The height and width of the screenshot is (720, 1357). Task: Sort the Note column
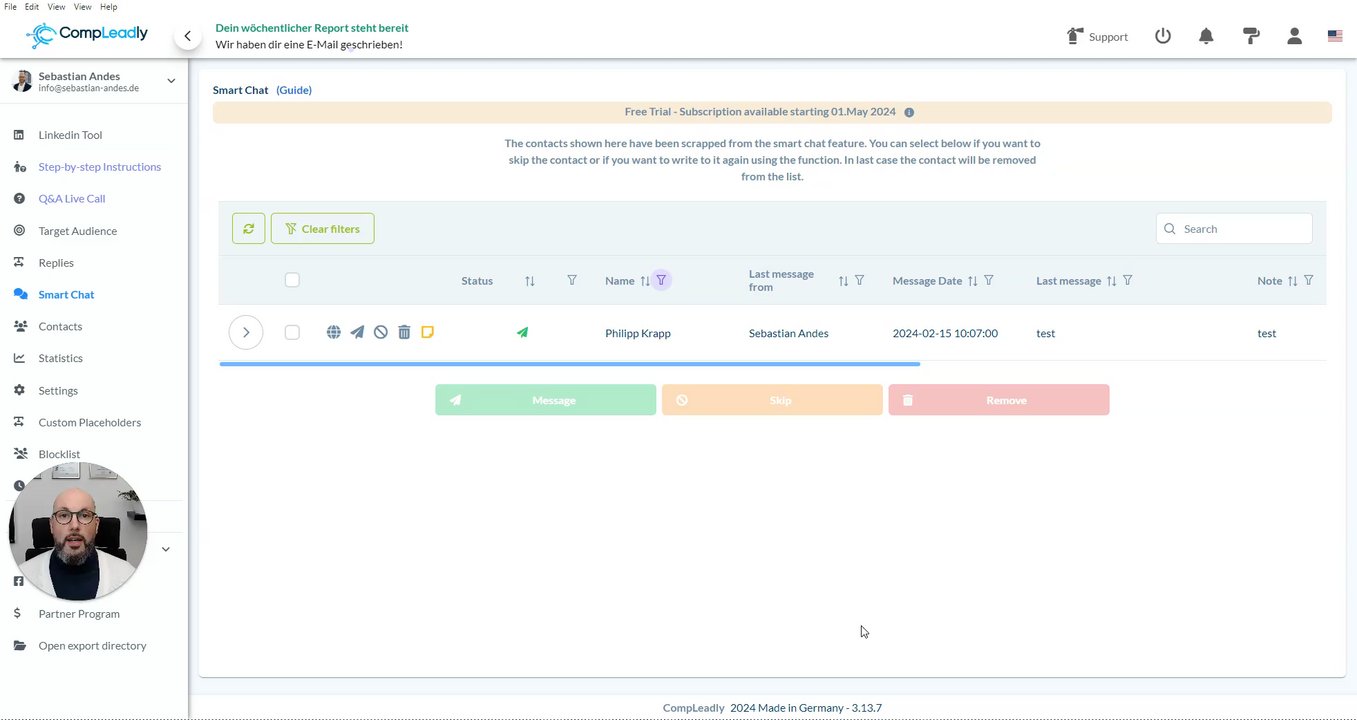[x=1292, y=281]
